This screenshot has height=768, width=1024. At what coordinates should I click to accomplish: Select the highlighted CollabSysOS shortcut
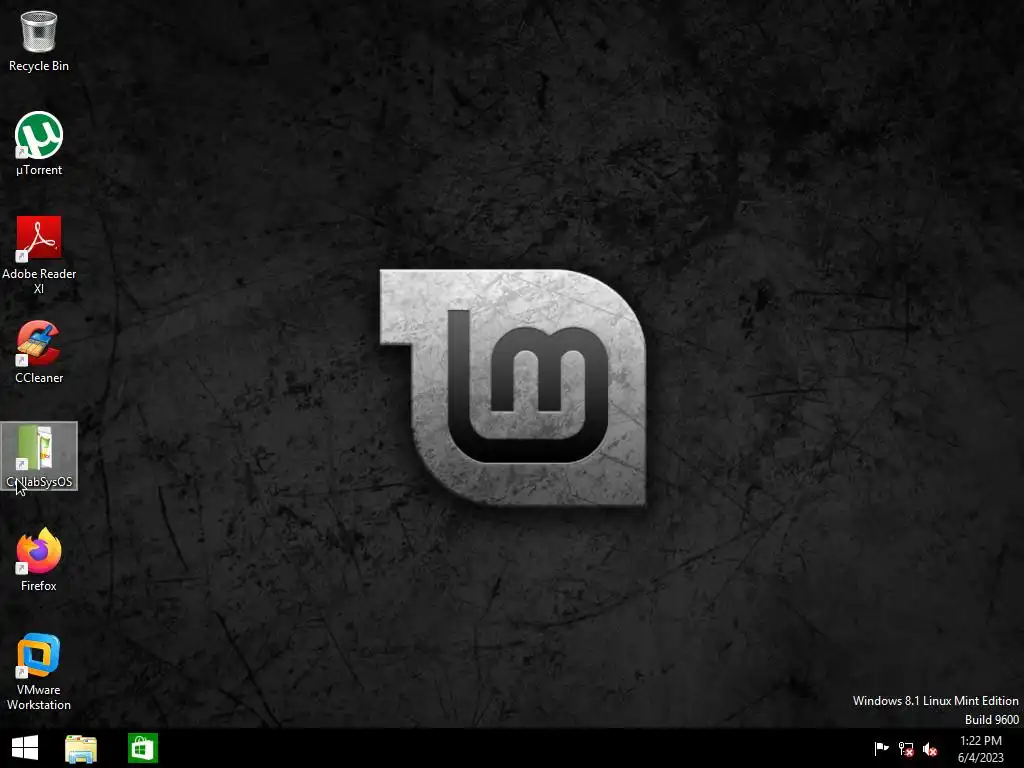coord(39,456)
